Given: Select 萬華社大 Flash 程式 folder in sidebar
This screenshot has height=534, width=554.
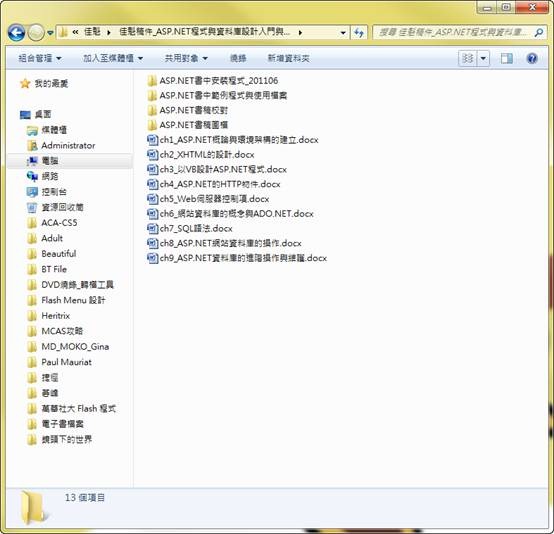Looking at the screenshot, I should coord(71,409).
